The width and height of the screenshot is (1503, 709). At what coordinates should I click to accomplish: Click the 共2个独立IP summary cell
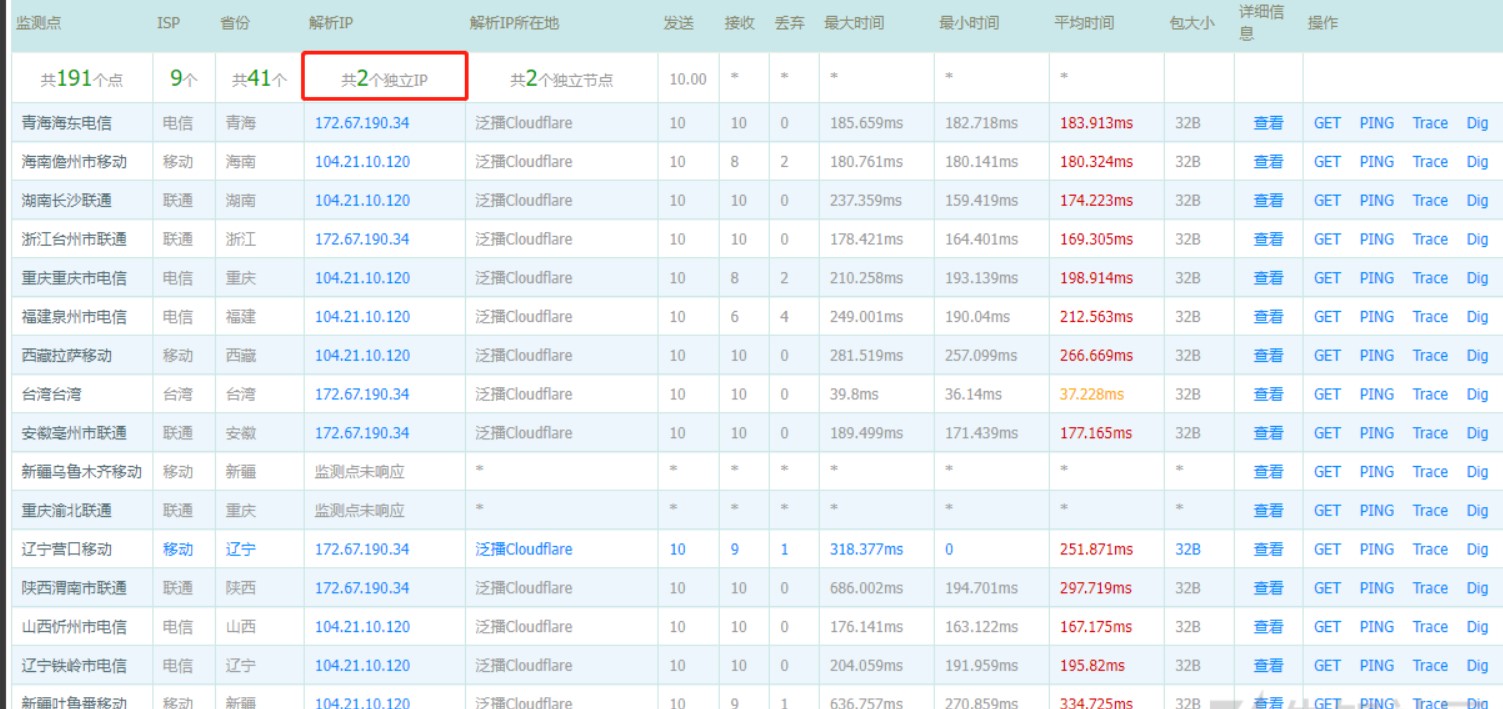click(x=385, y=79)
